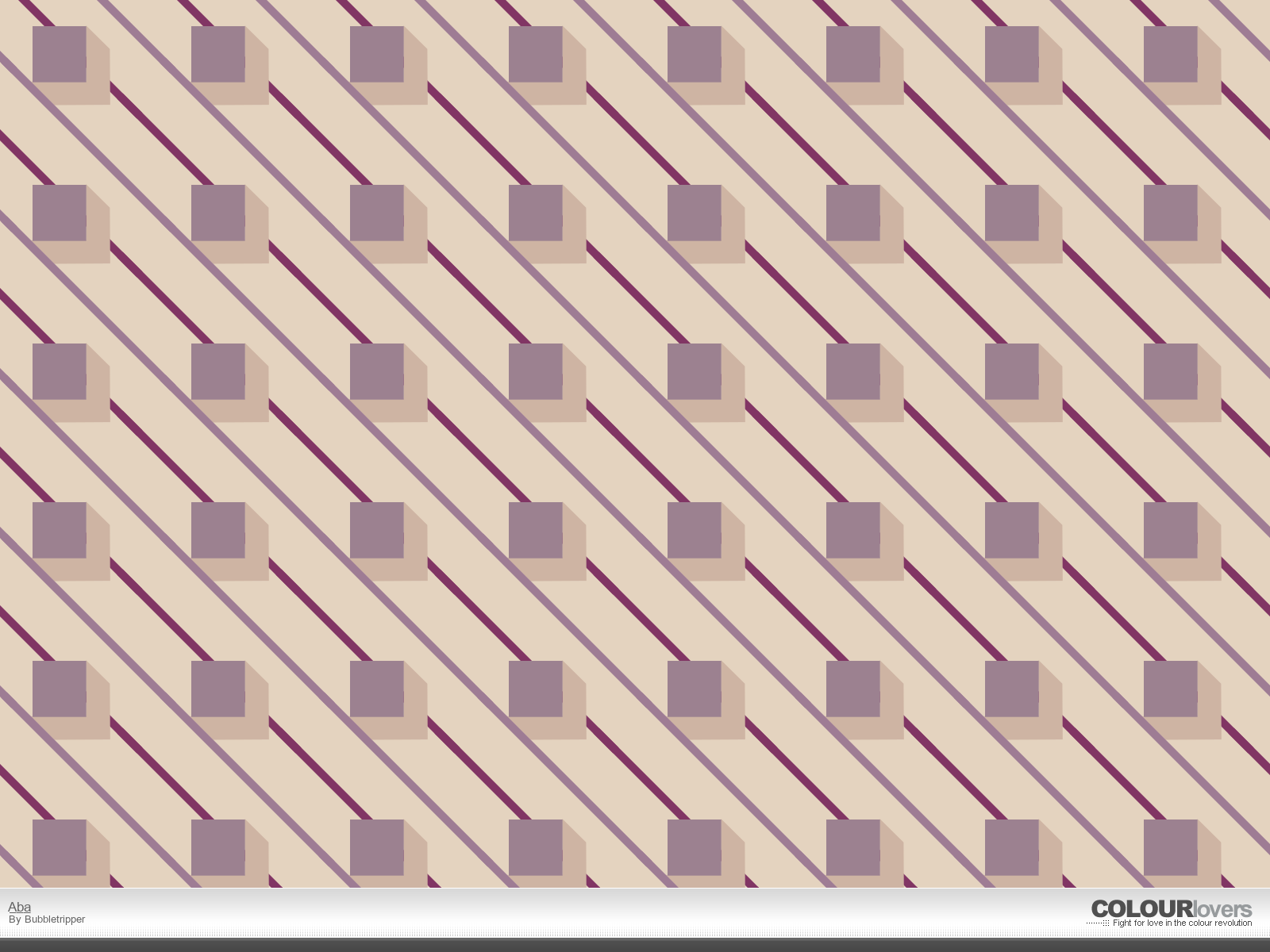The width and height of the screenshot is (1270, 952).
Task: Select fourth-row, second-column mauve square
Action: (218, 530)
